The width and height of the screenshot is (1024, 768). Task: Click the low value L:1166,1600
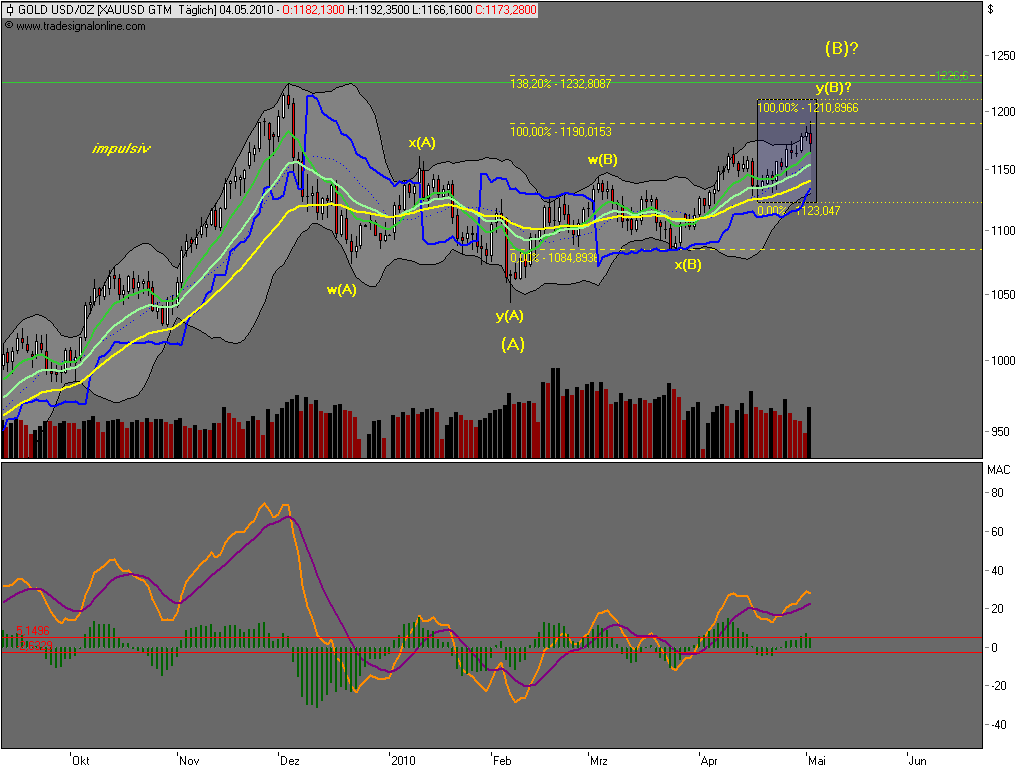pos(441,10)
